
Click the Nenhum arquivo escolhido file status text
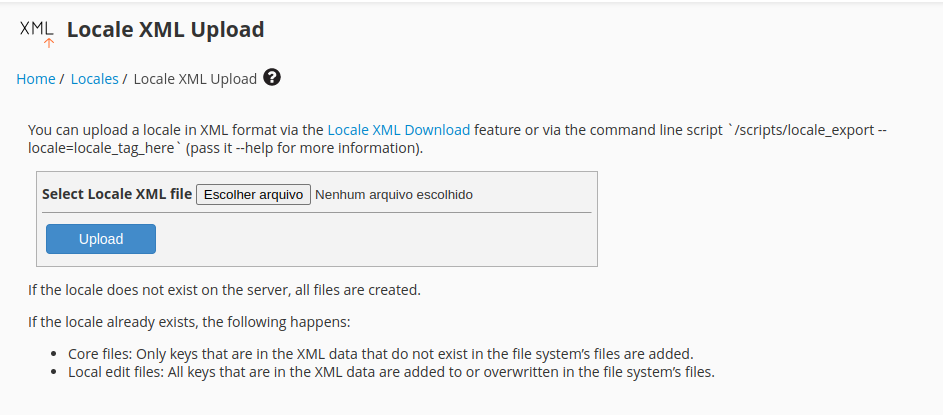[x=394, y=195]
